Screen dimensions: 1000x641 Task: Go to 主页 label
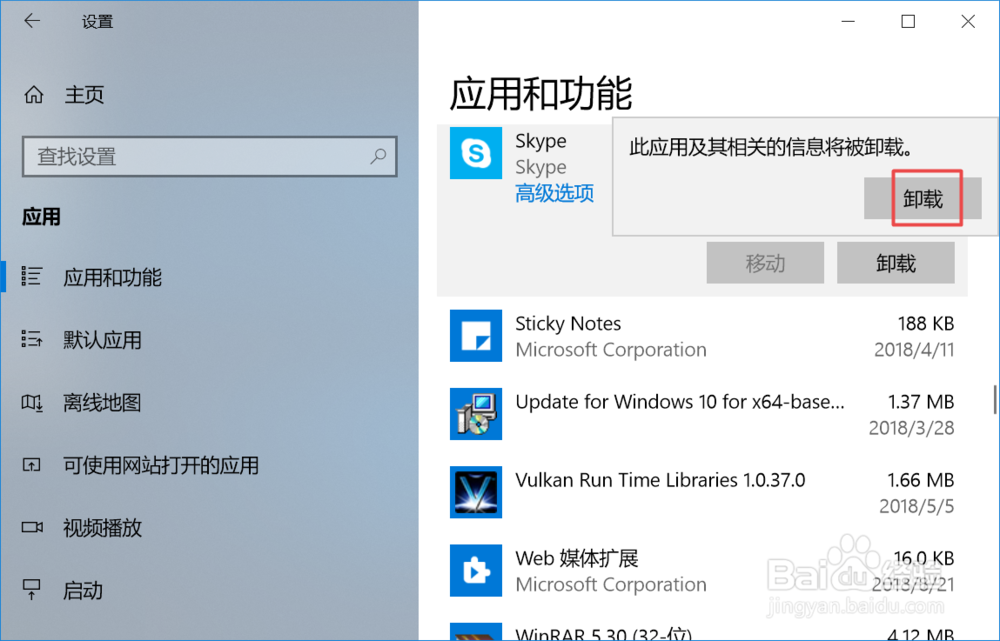coord(84,95)
